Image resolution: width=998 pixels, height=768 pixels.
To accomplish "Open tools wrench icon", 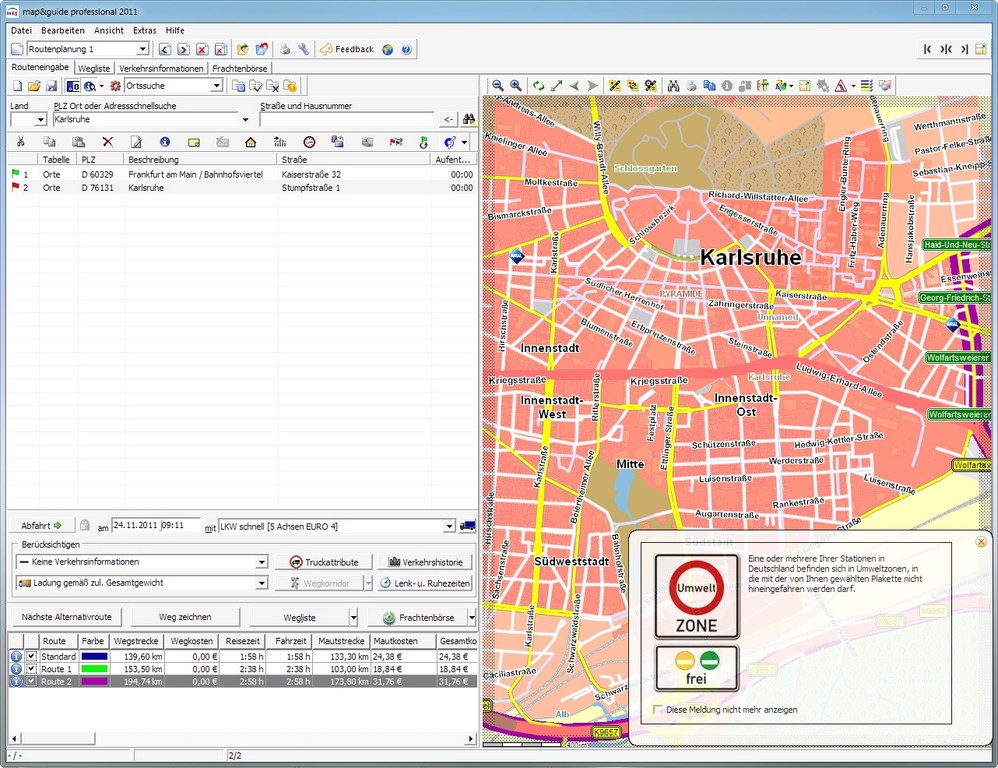I will point(304,49).
